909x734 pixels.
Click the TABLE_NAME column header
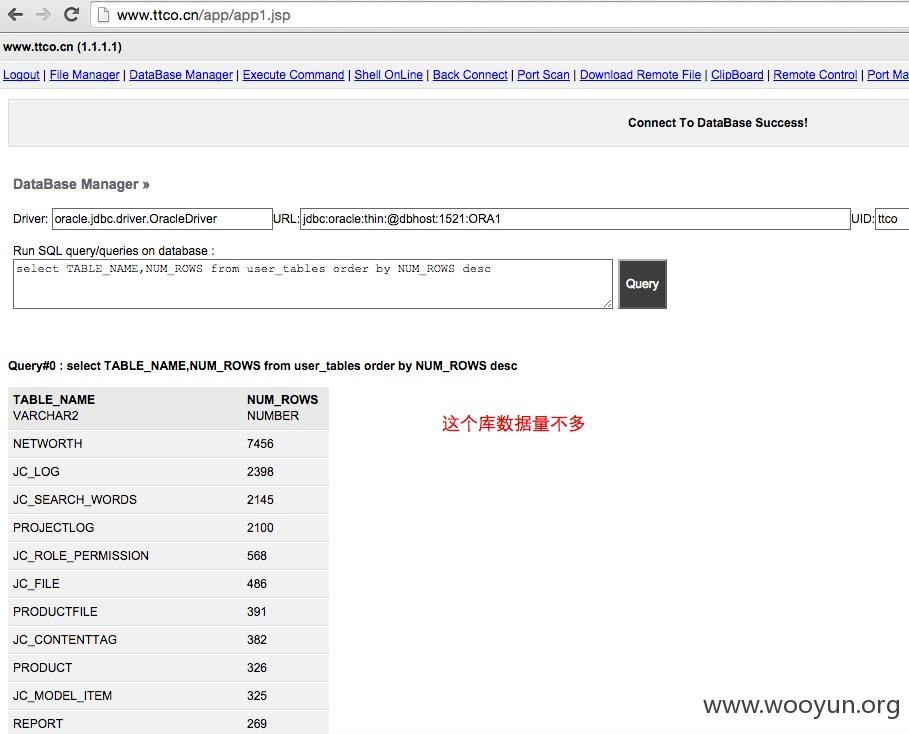tap(54, 399)
